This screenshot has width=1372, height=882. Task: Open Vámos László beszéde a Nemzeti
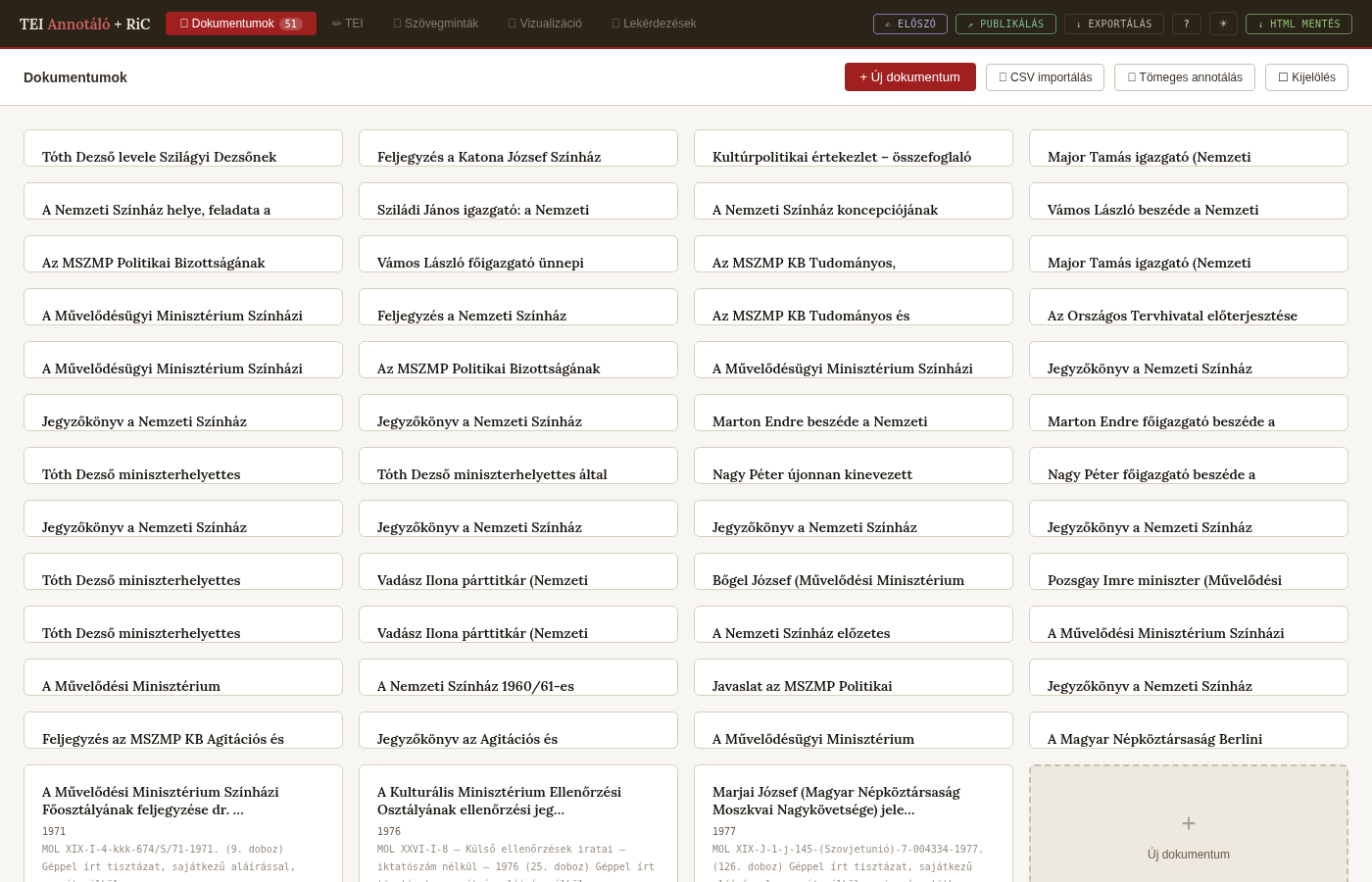click(1189, 201)
